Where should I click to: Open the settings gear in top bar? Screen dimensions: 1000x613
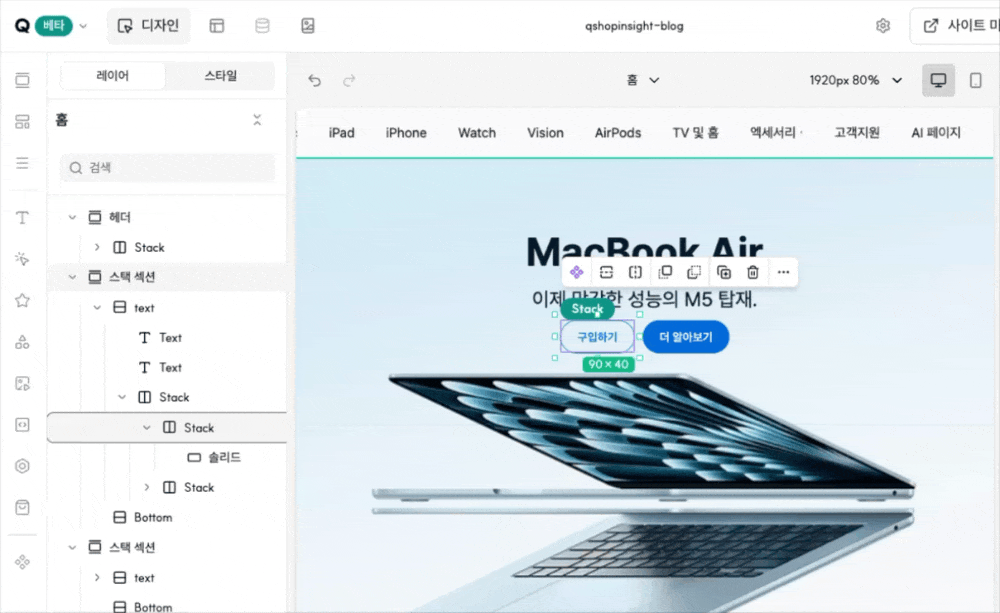pyautogui.click(x=883, y=26)
